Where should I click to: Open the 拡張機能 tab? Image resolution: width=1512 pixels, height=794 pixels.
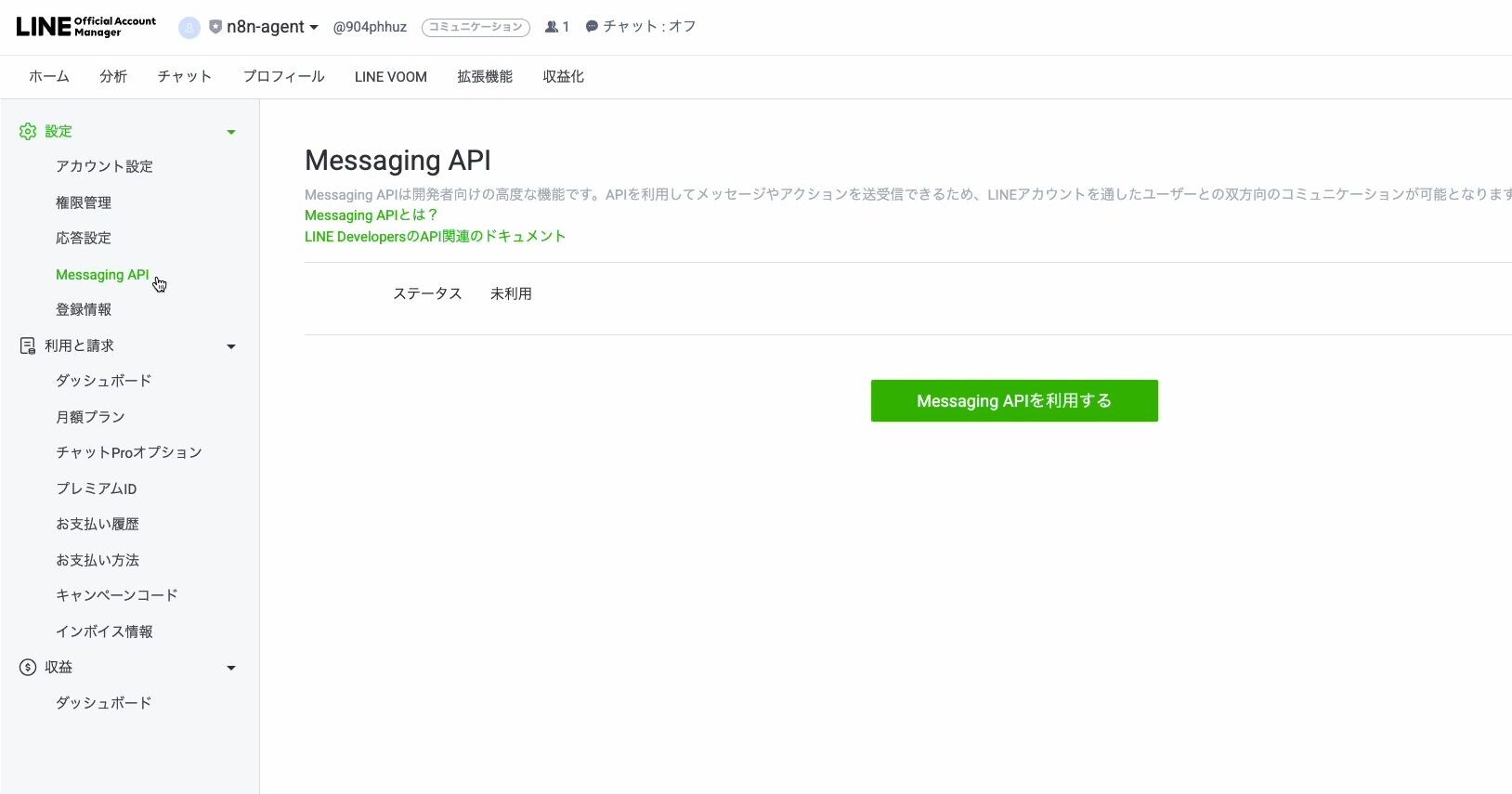(x=485, y=76)
